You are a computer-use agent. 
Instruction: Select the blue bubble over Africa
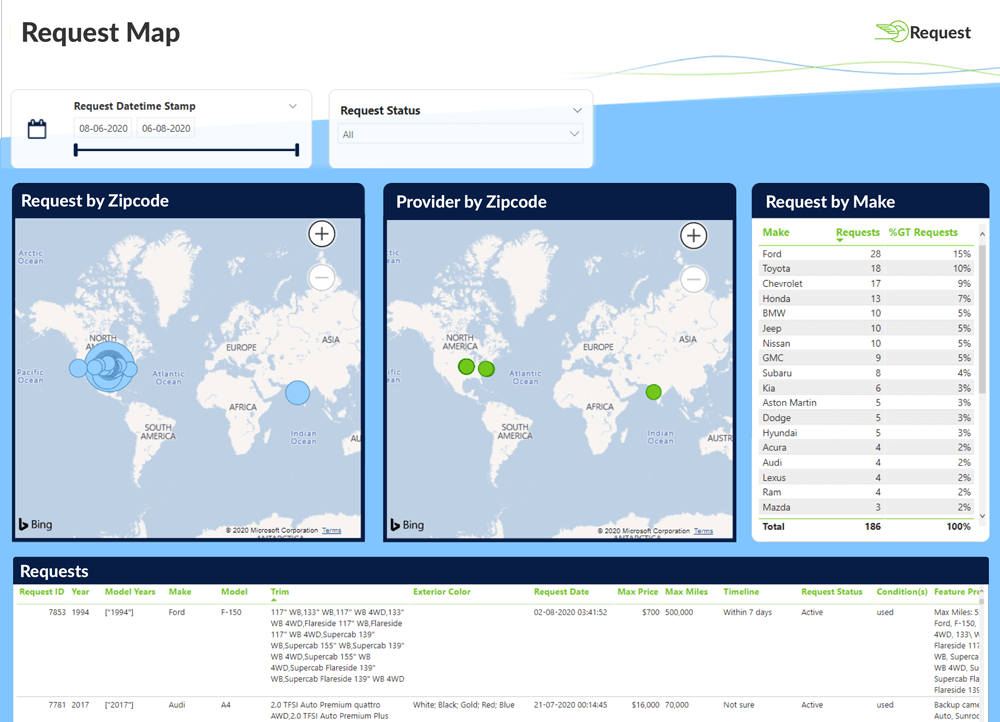pyautogui.click(x=297, y=393)
